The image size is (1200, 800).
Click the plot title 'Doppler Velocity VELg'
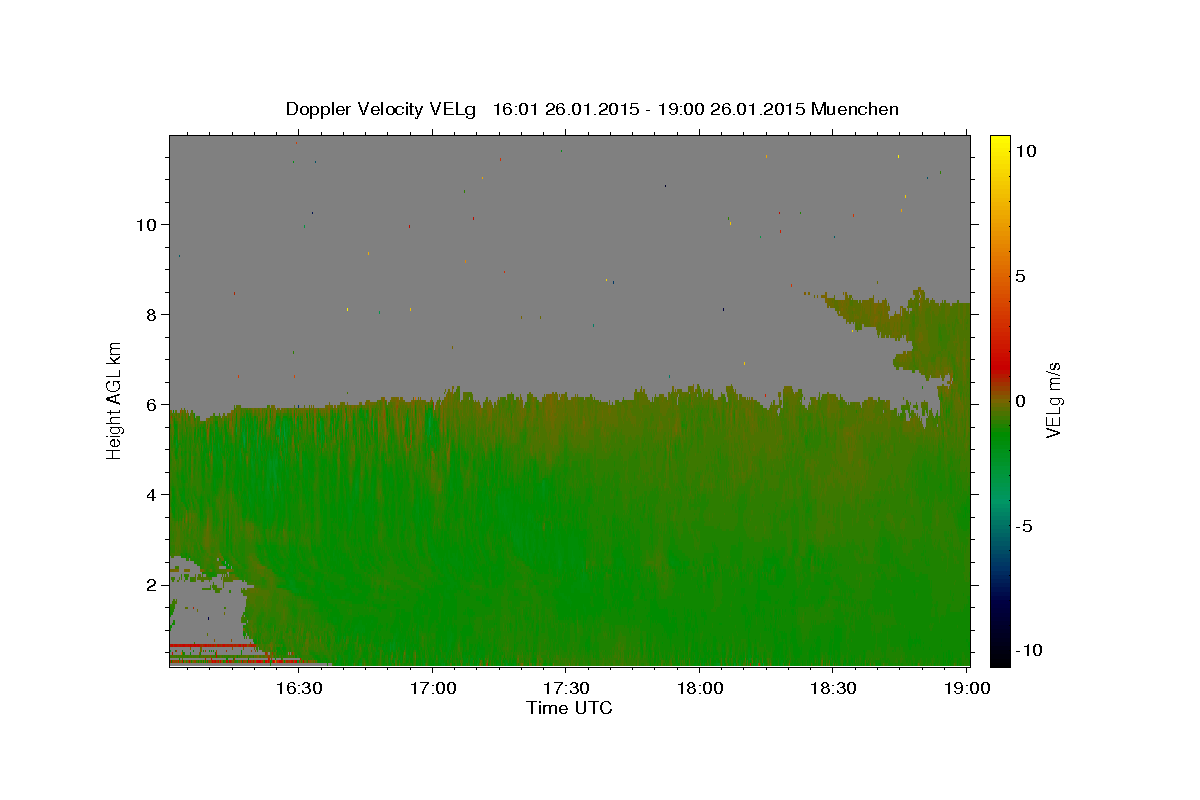click(383, 109)
